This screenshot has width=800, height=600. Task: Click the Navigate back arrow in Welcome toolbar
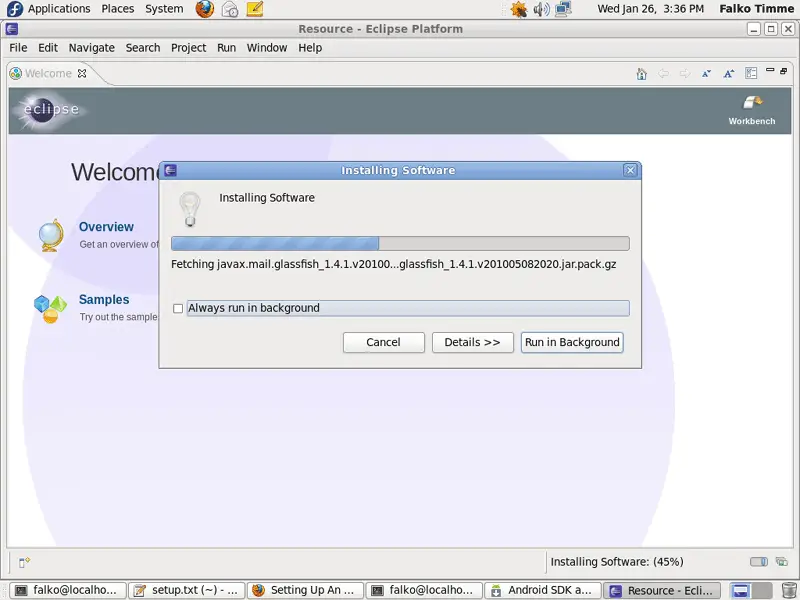(x=663, y=74)
